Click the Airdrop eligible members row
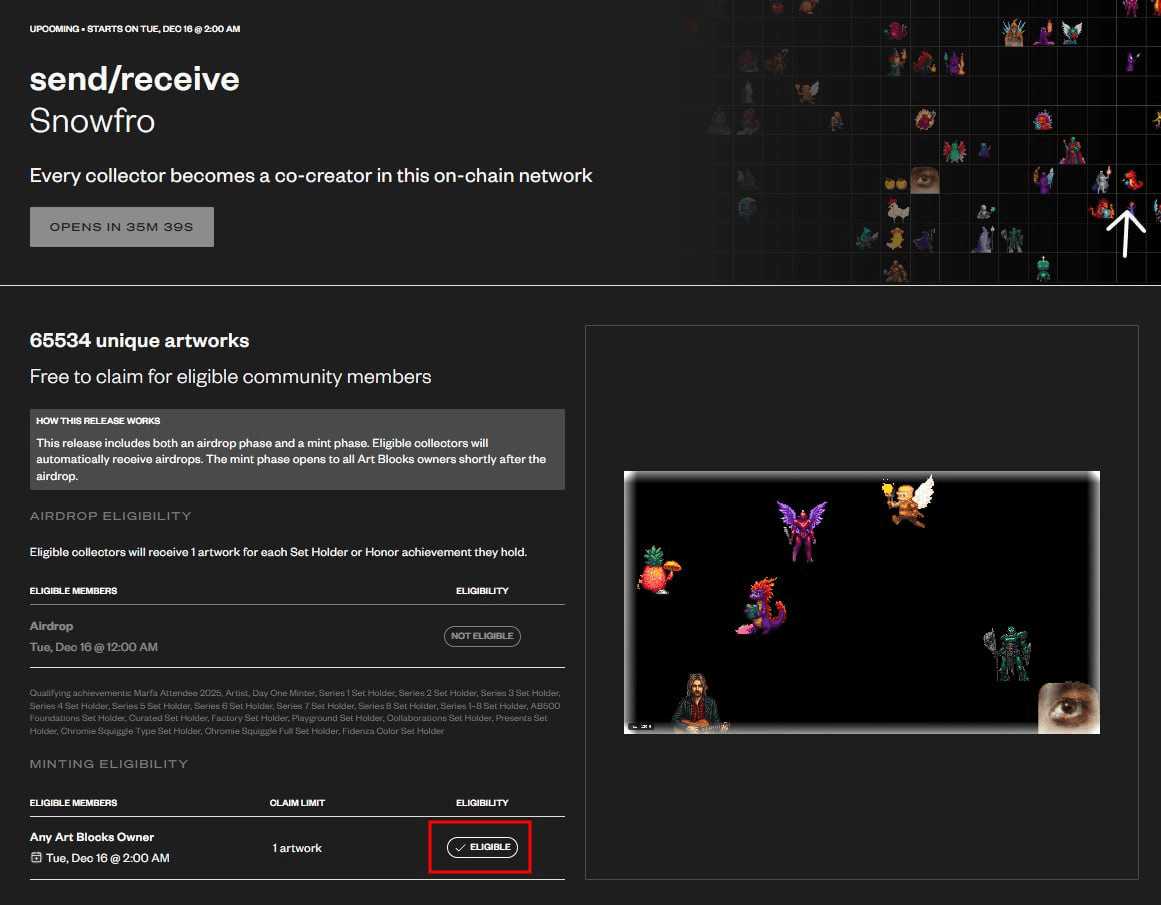 click(52, 626)
